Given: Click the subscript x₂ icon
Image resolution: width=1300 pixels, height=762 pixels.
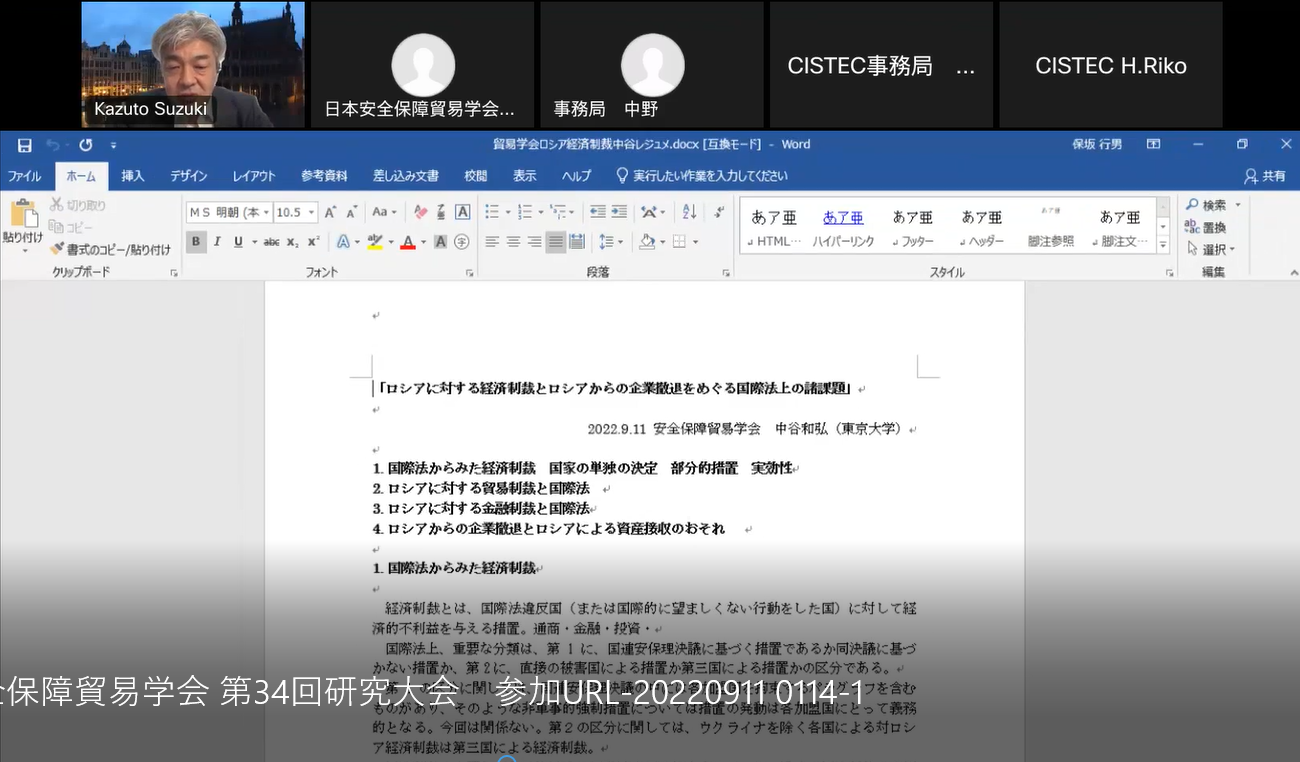Looking at the screenshot, I should 293,242.
